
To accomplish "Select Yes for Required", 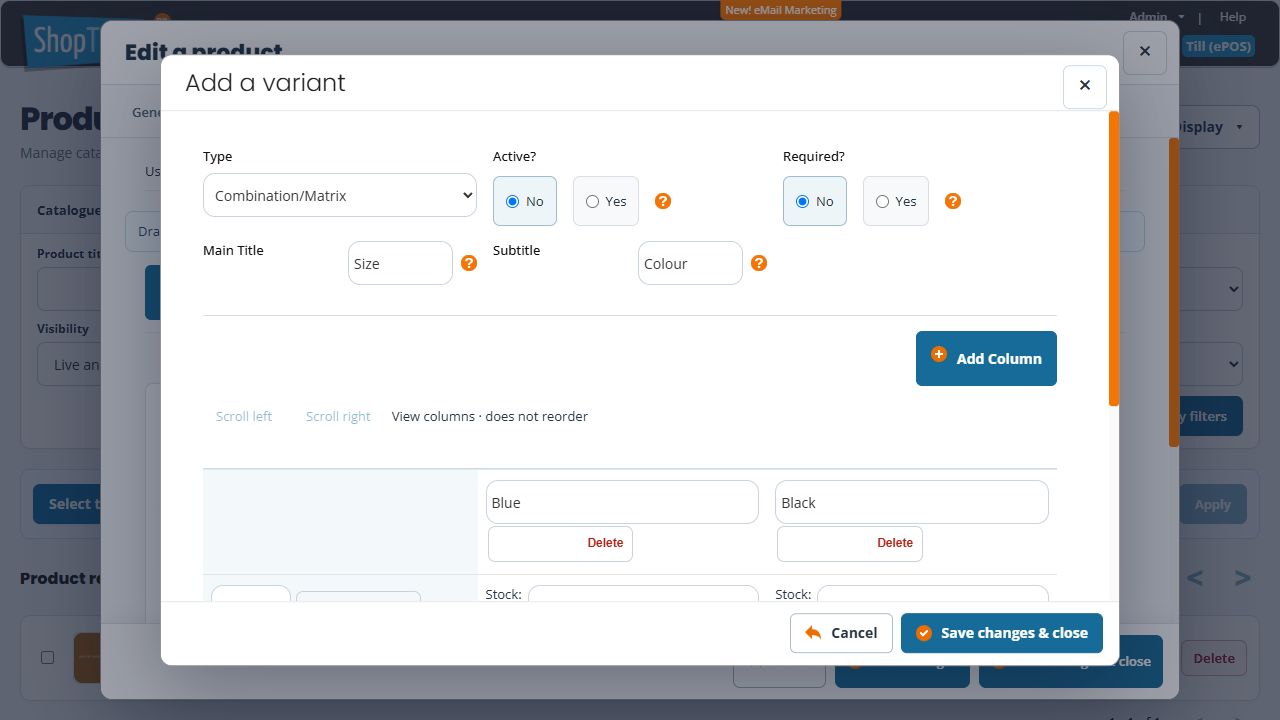I will [896, 201].
